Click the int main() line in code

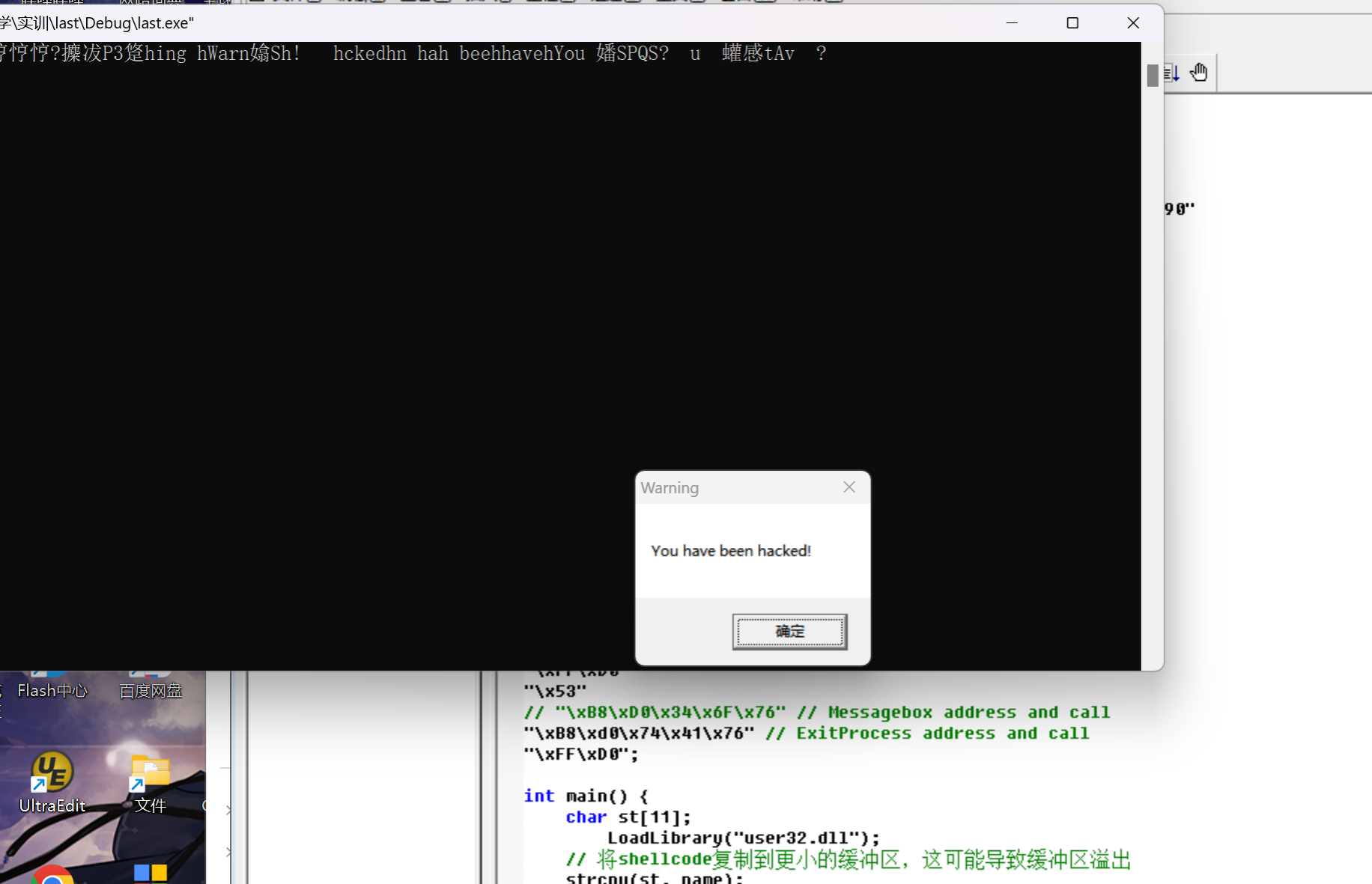click(x=585, y=795)
